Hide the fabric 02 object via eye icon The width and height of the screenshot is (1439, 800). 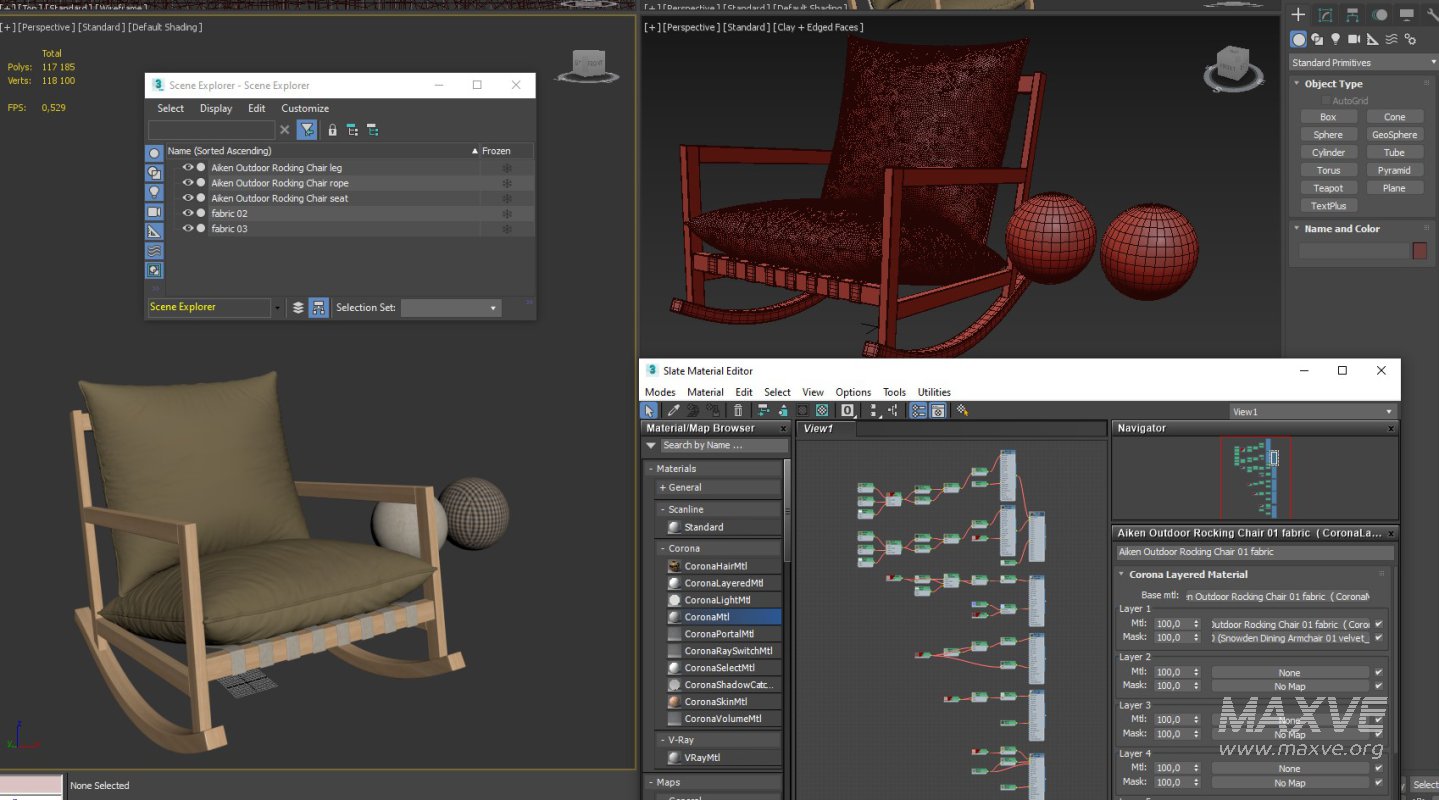188,213
